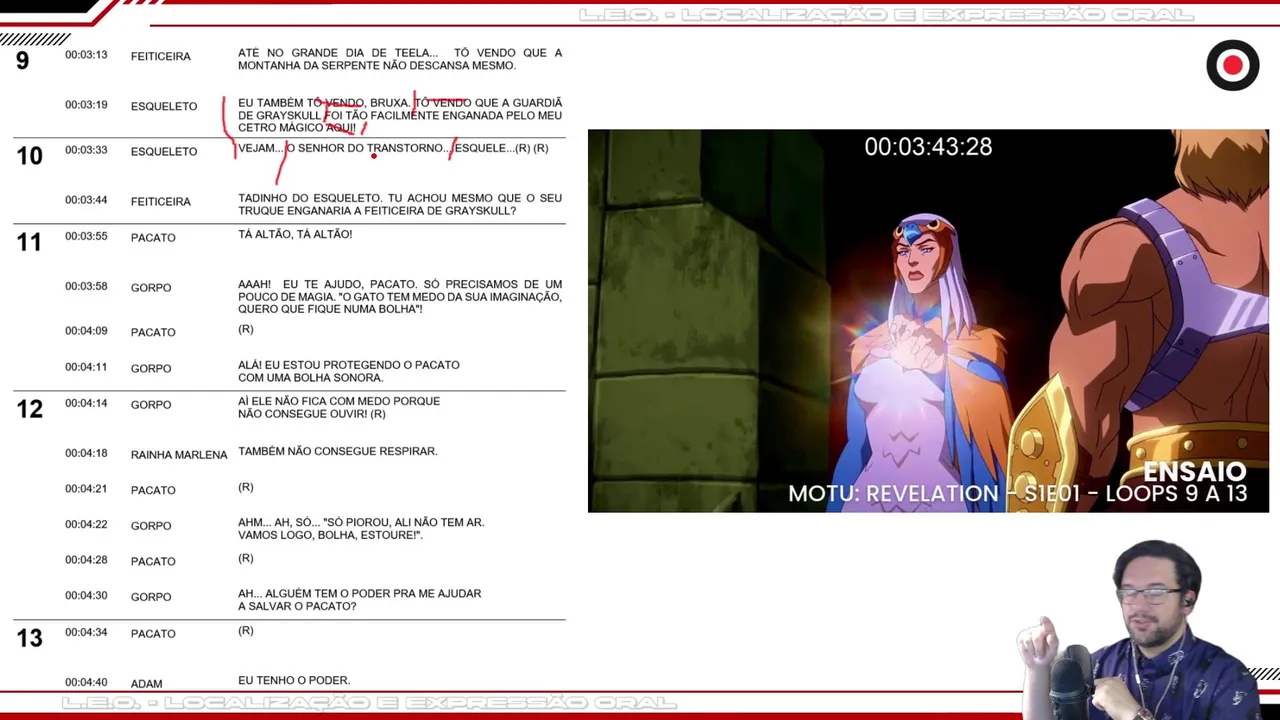This screenshot has width=1280, height=720.
Task: Click the 00:04:18 timecode
Action: pos(86,453)
